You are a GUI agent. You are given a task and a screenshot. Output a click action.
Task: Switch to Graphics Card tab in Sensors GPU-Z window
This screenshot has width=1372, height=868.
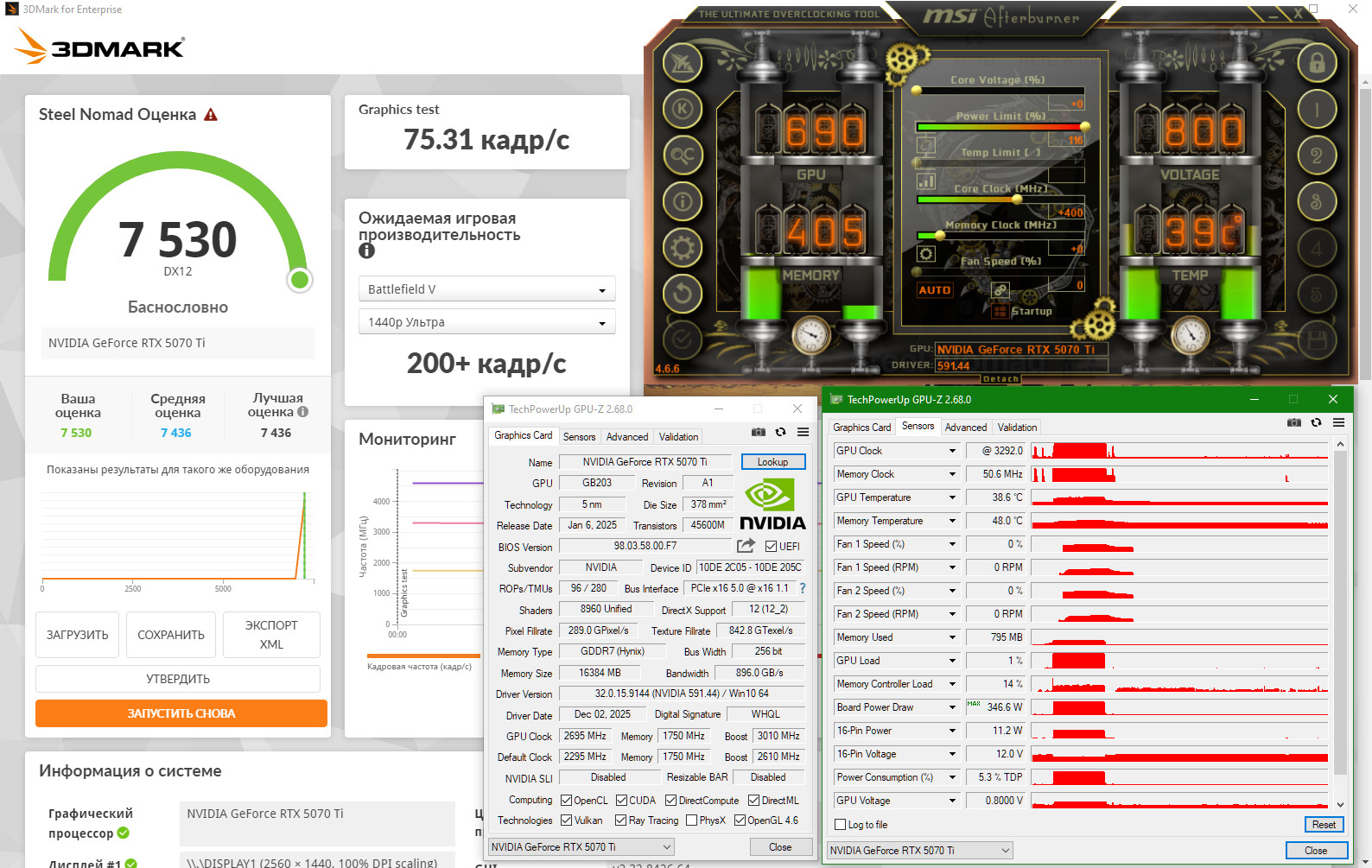[861, 428]
